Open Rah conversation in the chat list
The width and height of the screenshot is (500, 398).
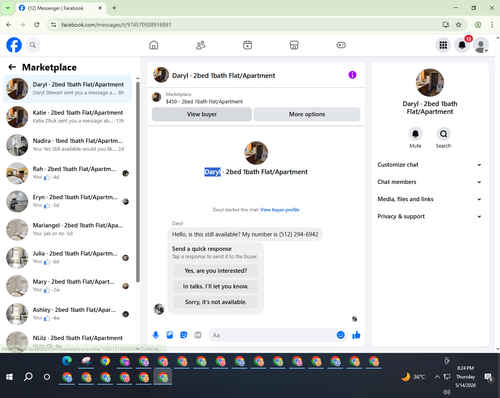(68, 173)
